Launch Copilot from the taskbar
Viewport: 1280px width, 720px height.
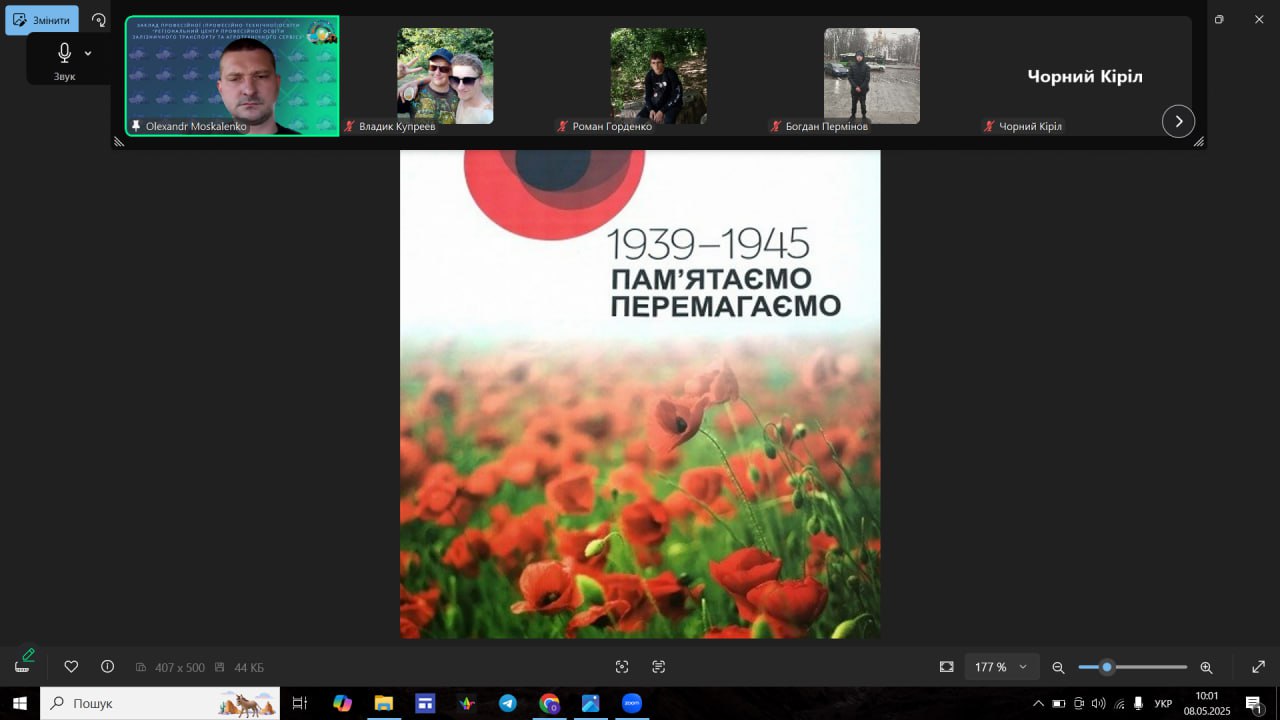pyautogui.click(x=343, y=703)
